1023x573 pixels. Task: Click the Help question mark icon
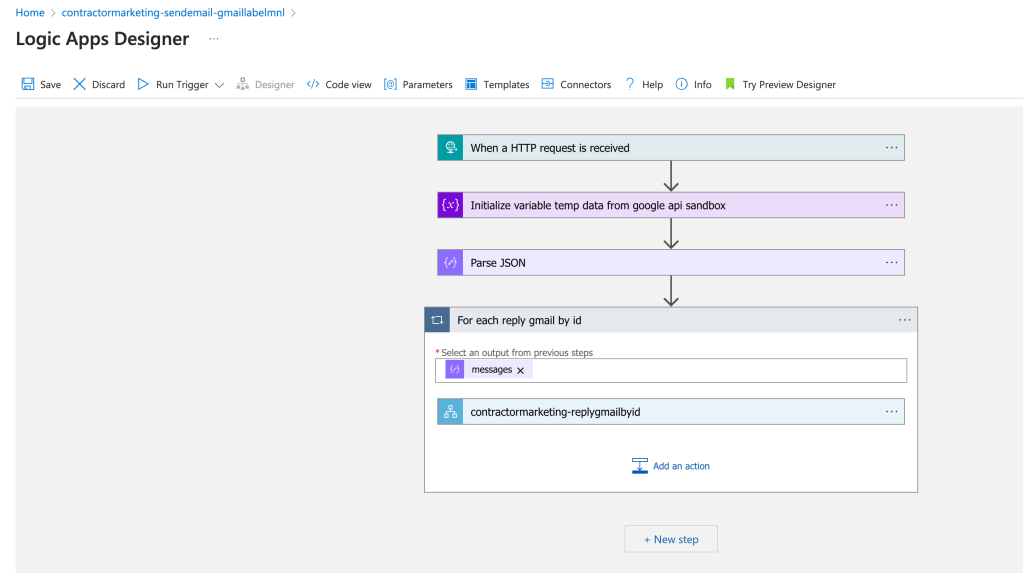[x=630, y=84]
